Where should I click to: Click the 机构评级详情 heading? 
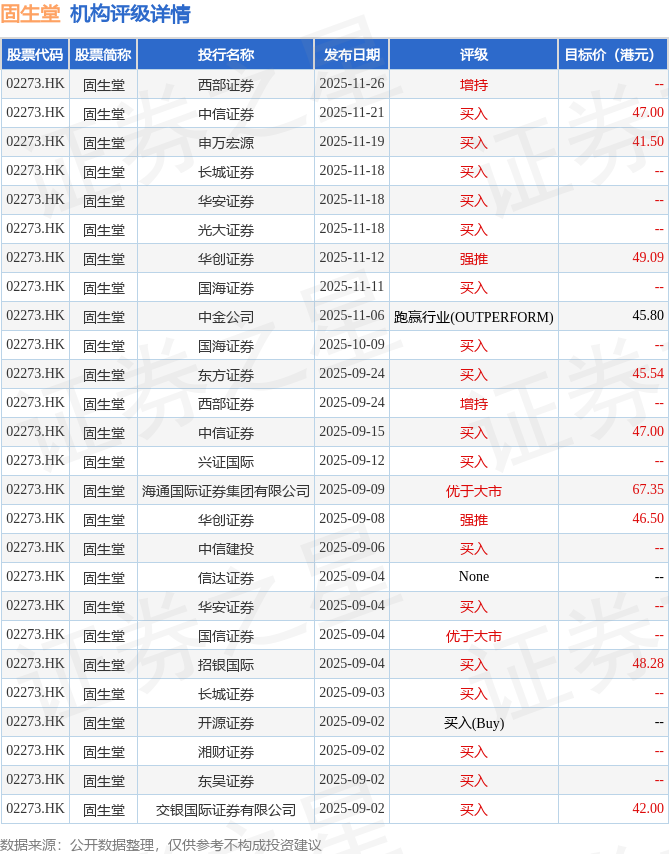point(130,14)
